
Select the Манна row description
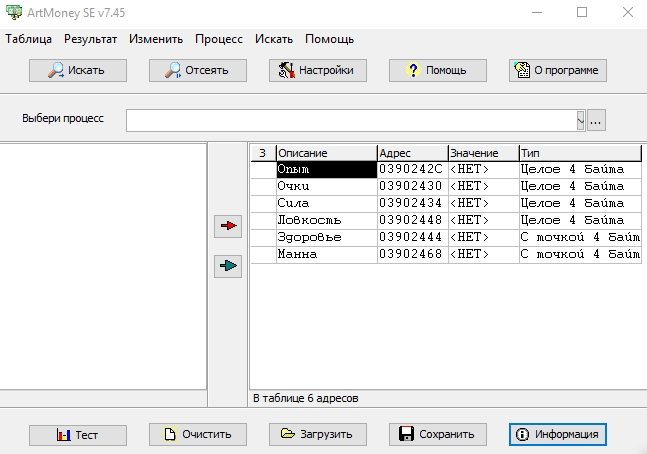326,254
